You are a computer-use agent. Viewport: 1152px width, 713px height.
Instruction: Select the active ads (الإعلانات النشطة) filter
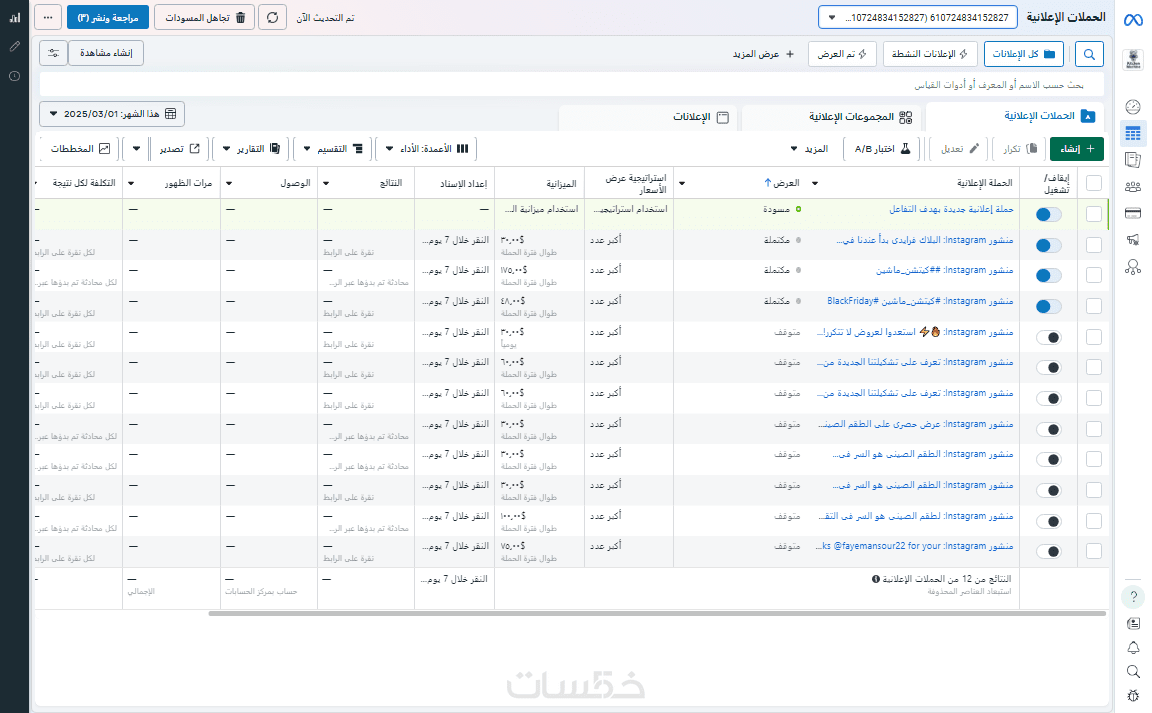[x=929, y=54]
